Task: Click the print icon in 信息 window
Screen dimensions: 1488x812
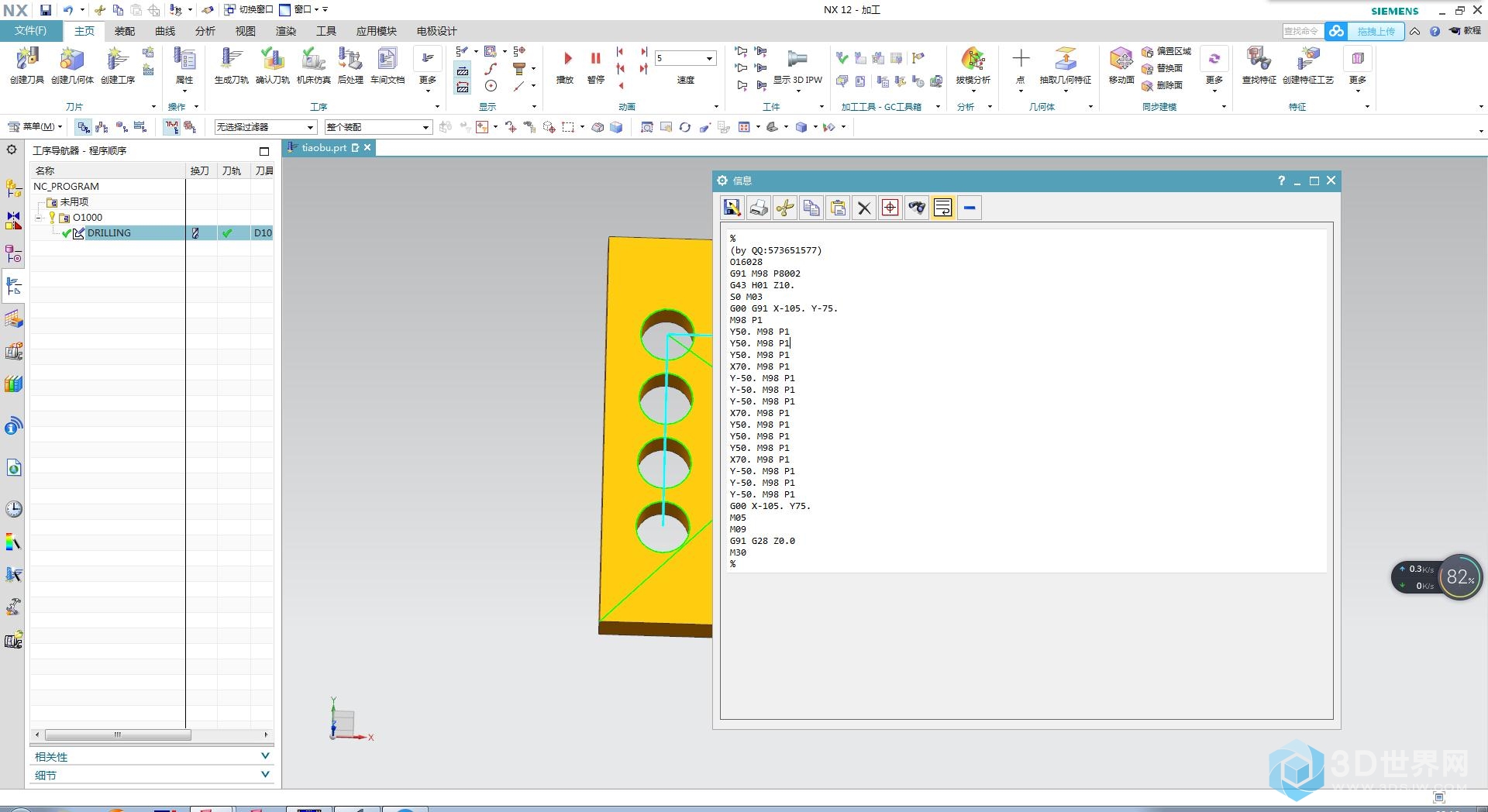Action: [x=759, y=208]
